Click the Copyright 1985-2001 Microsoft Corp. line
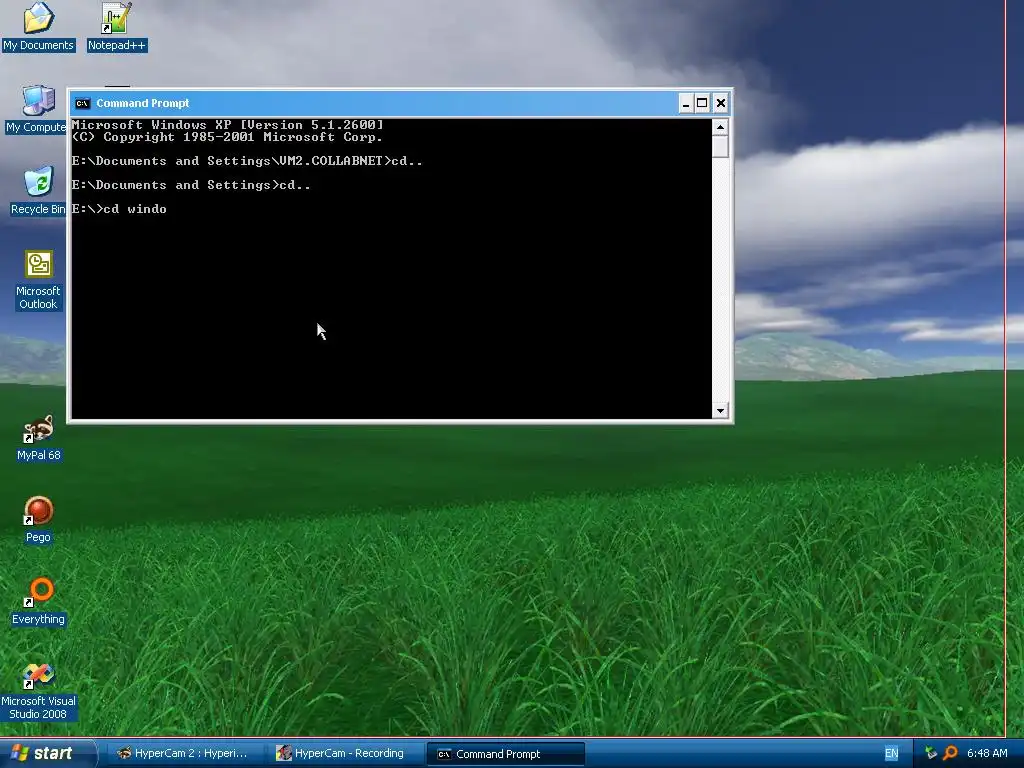Screen dimensions: 1024x768 point(227,137)
